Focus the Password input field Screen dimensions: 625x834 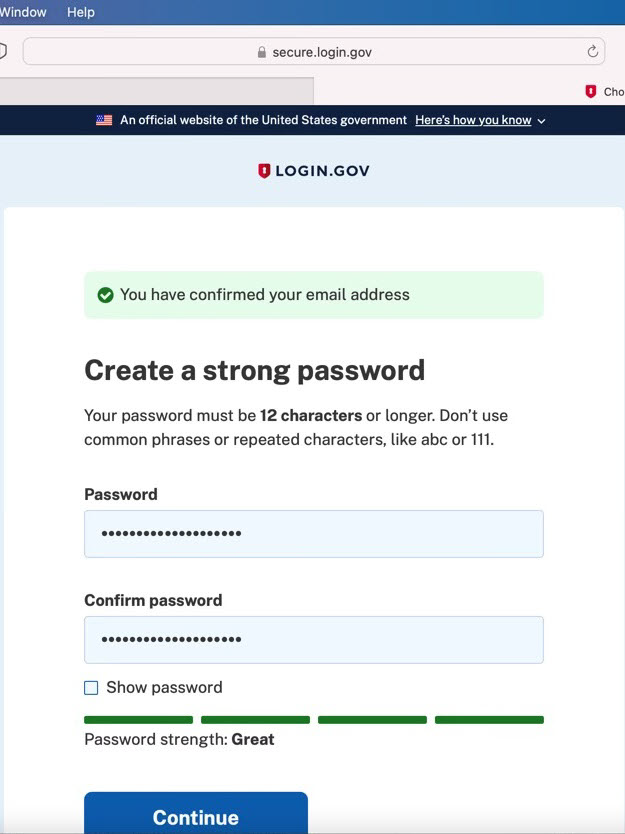pos(314,534)
